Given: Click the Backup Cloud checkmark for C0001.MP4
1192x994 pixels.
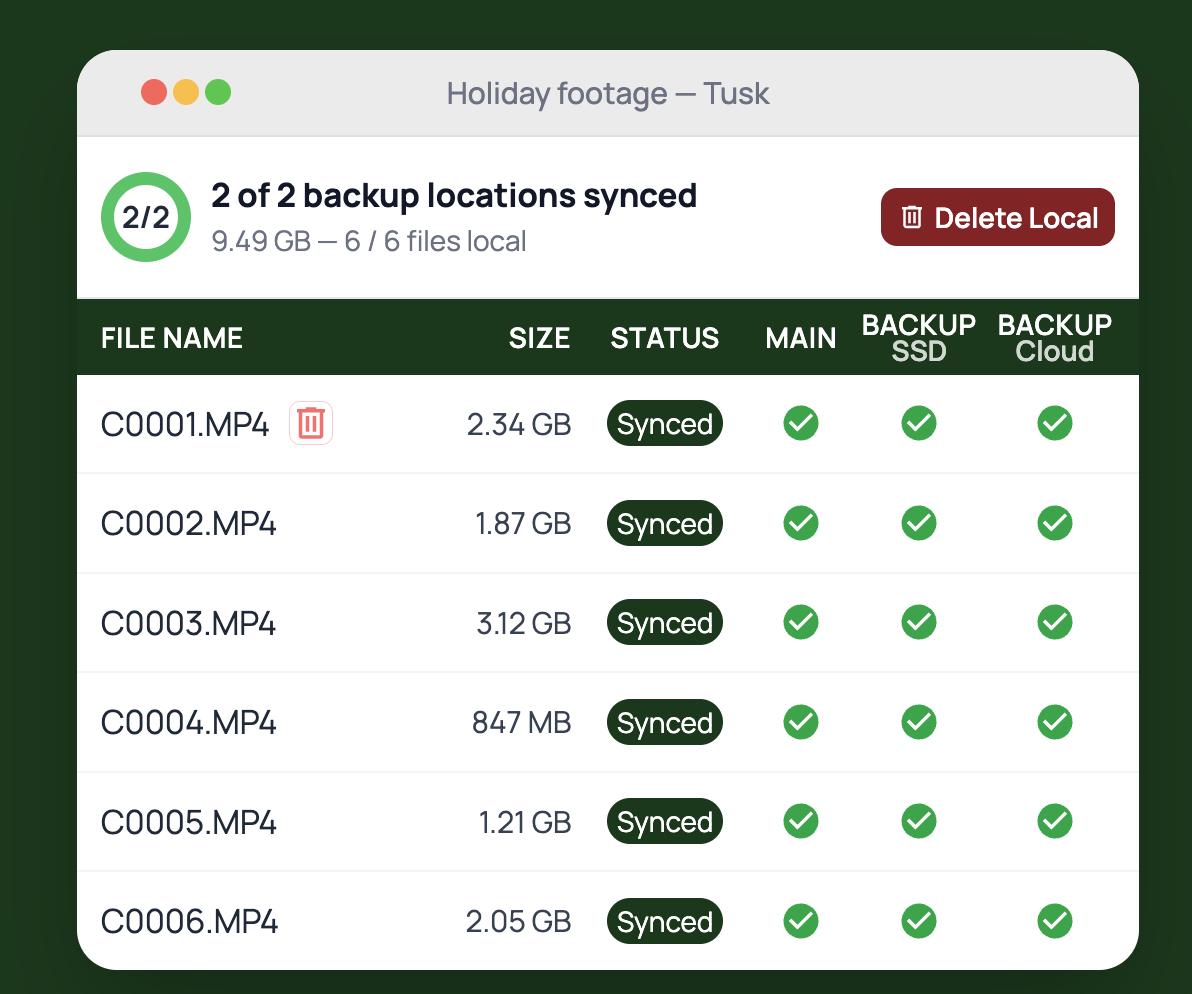Looking at the screenshot, I should (x=1054, y=423).
